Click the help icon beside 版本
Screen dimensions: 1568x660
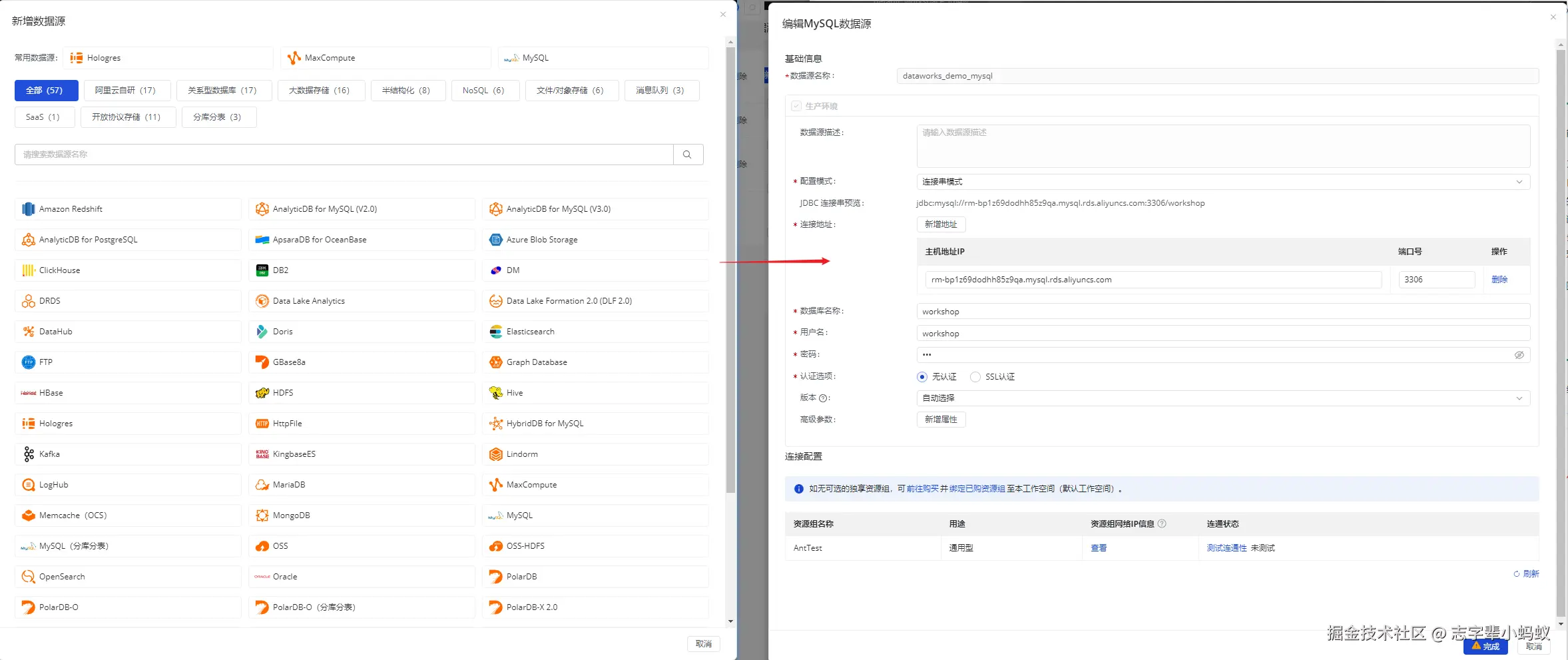tap(823, 398)
